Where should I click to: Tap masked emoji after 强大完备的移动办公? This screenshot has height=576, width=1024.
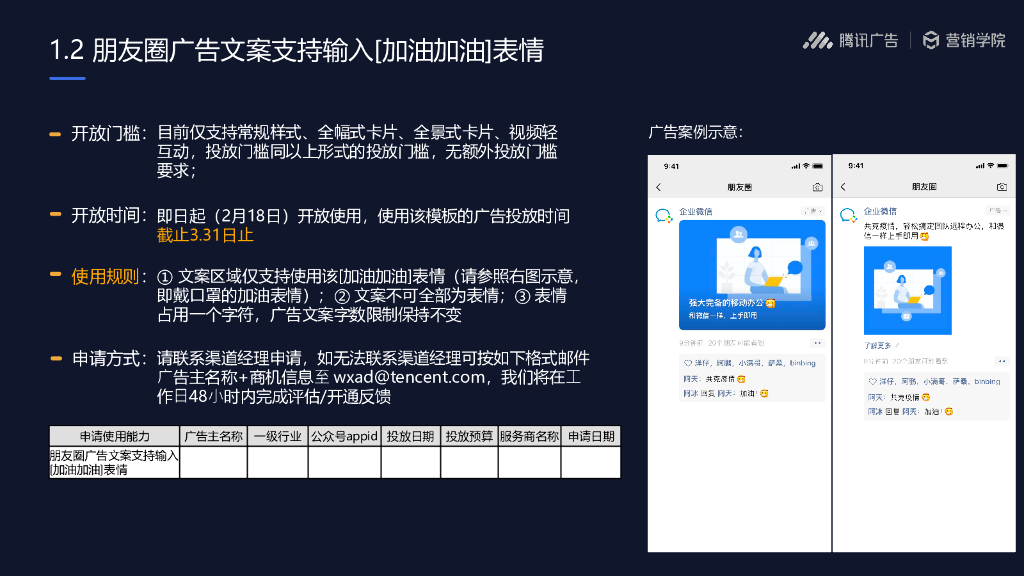pyautogui.click(x=771, y=303)
